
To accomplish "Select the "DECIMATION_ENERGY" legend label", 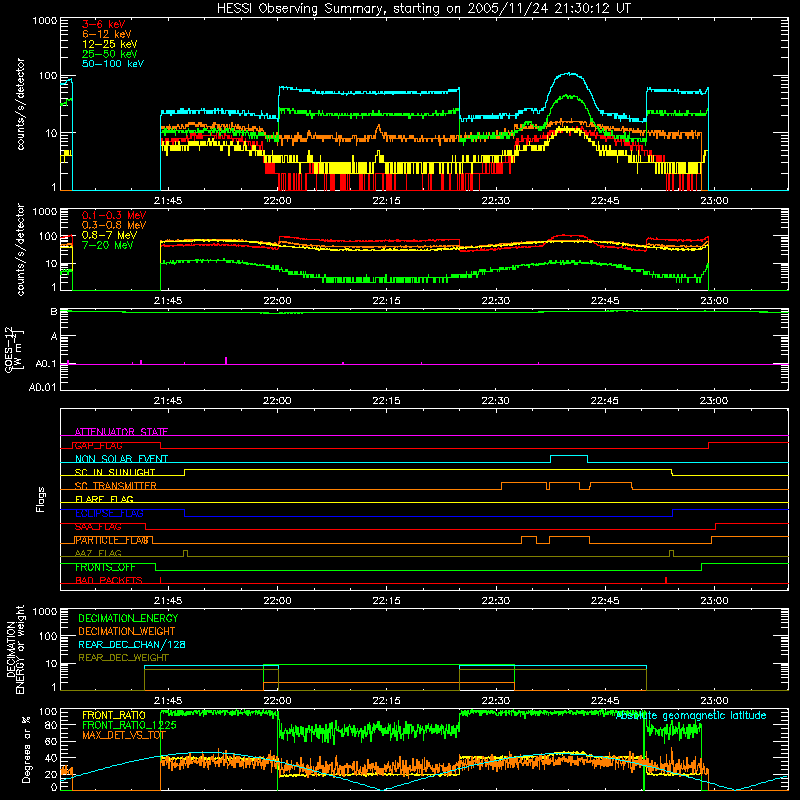I will click(128, 618).
